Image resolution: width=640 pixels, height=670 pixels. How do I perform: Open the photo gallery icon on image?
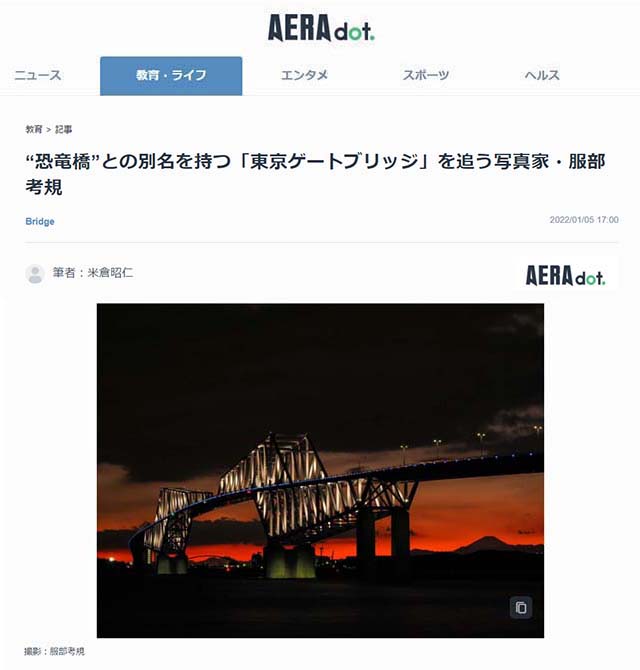pos(521,607)
